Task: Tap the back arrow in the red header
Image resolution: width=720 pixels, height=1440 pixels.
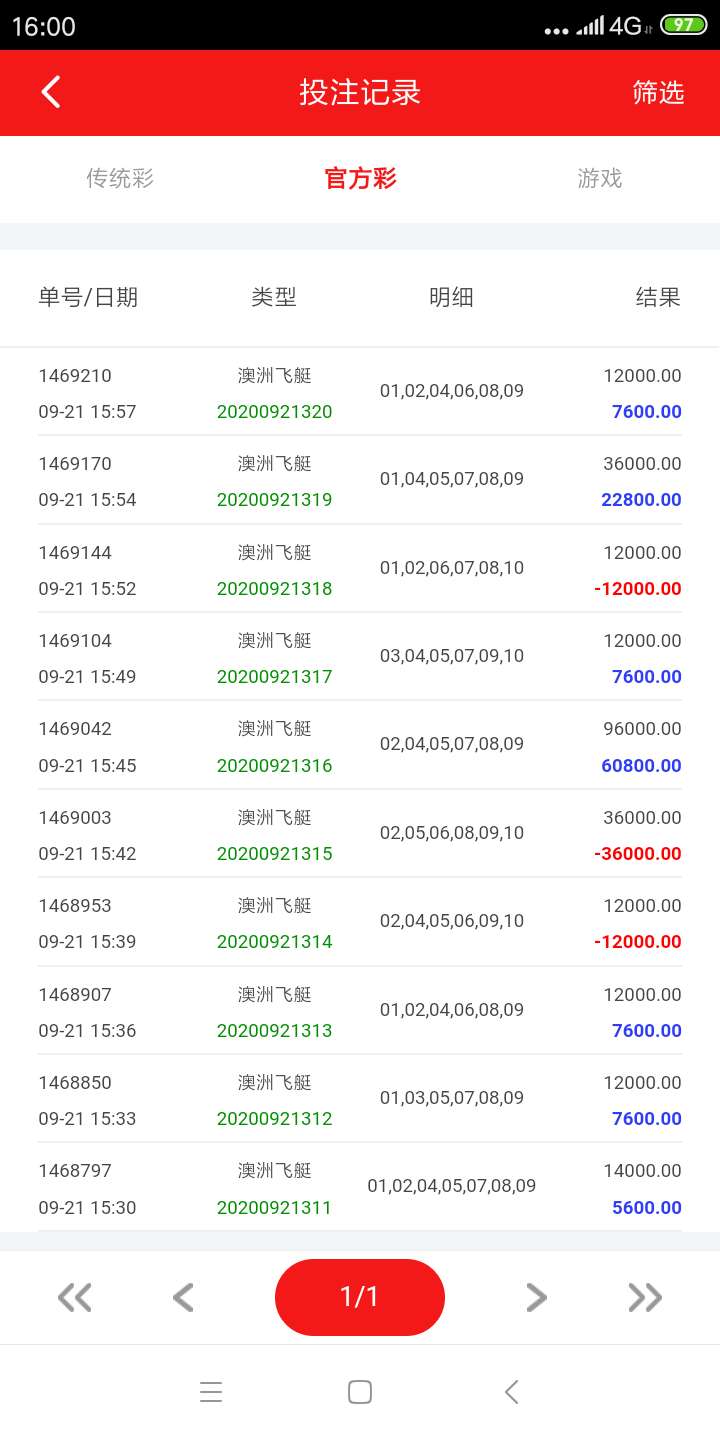Action: (51, 92)
